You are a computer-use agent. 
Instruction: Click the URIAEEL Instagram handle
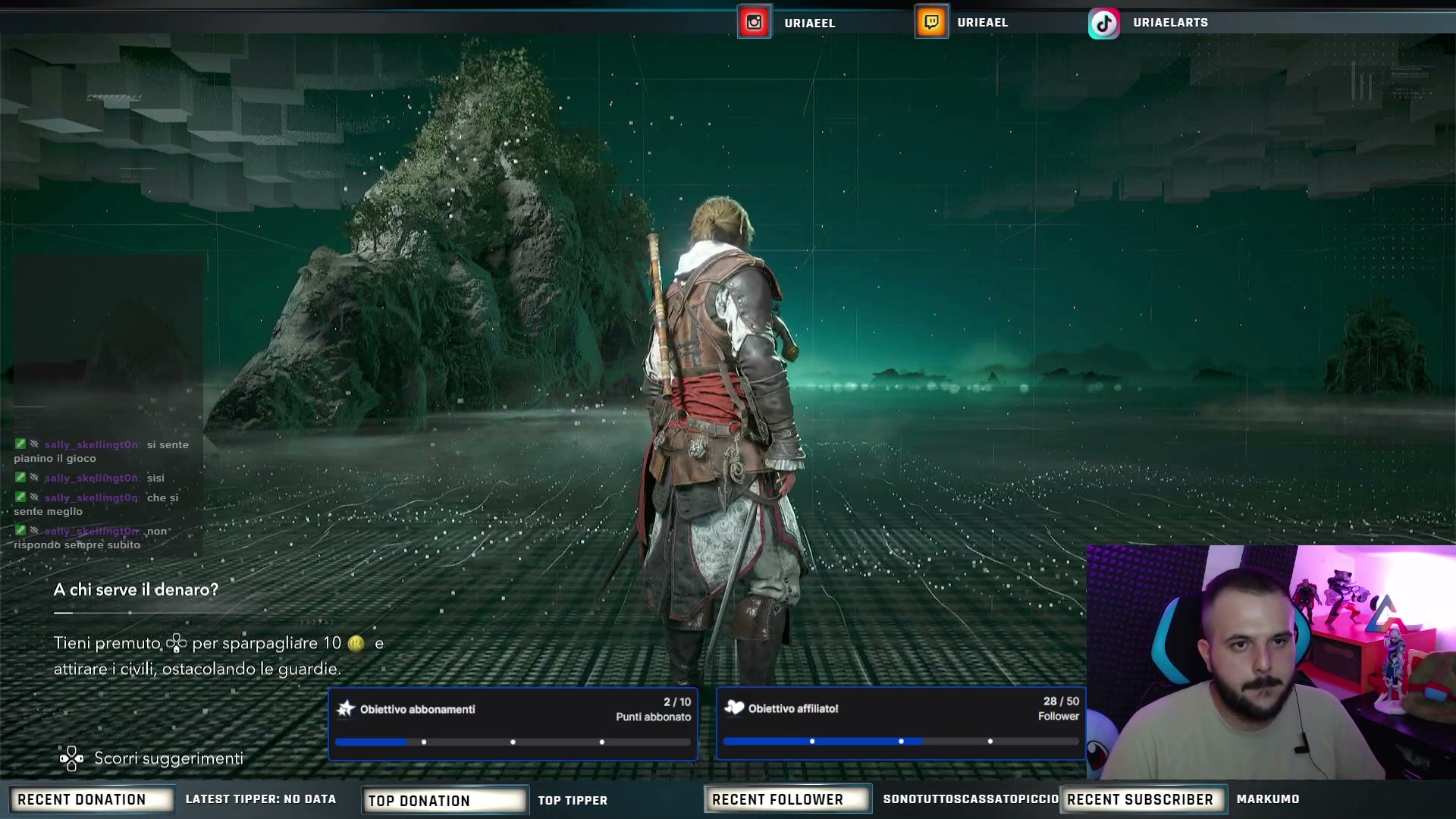pos(810,23)
